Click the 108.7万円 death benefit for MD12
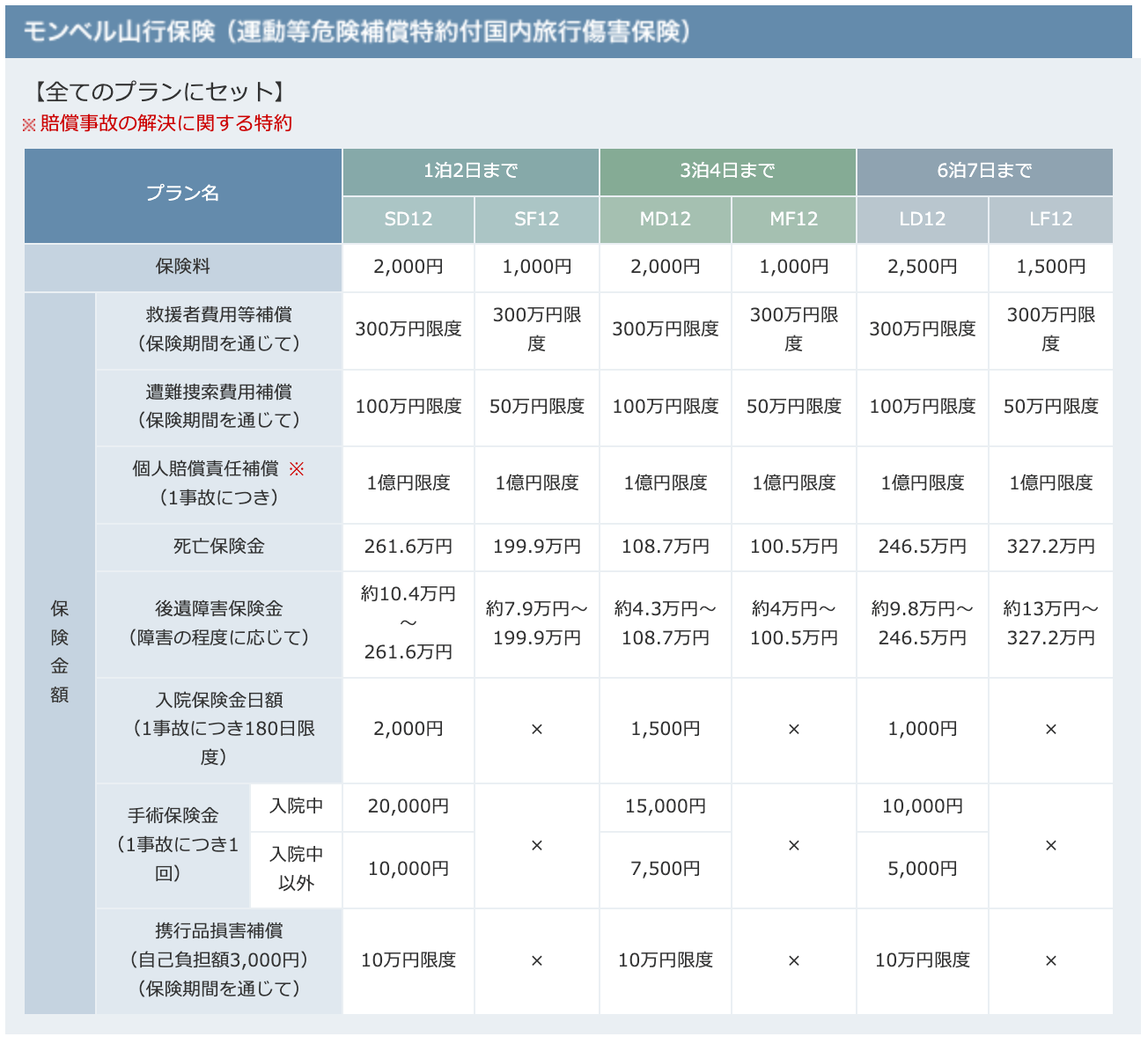The height and width of the screenshot is (1044, 1148). (666, 547)
